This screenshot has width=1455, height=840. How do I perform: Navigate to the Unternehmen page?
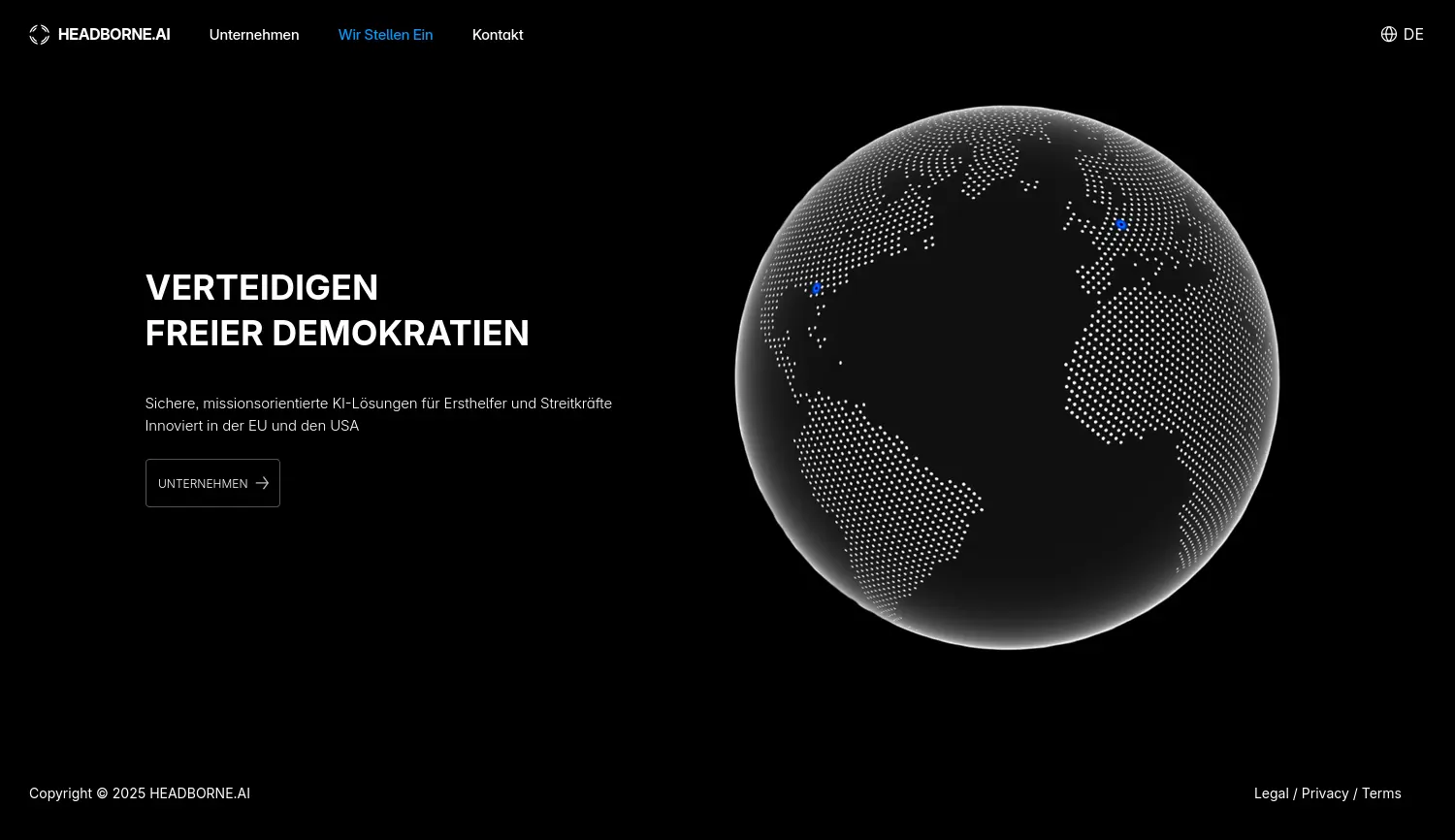[x=254, y=35]
